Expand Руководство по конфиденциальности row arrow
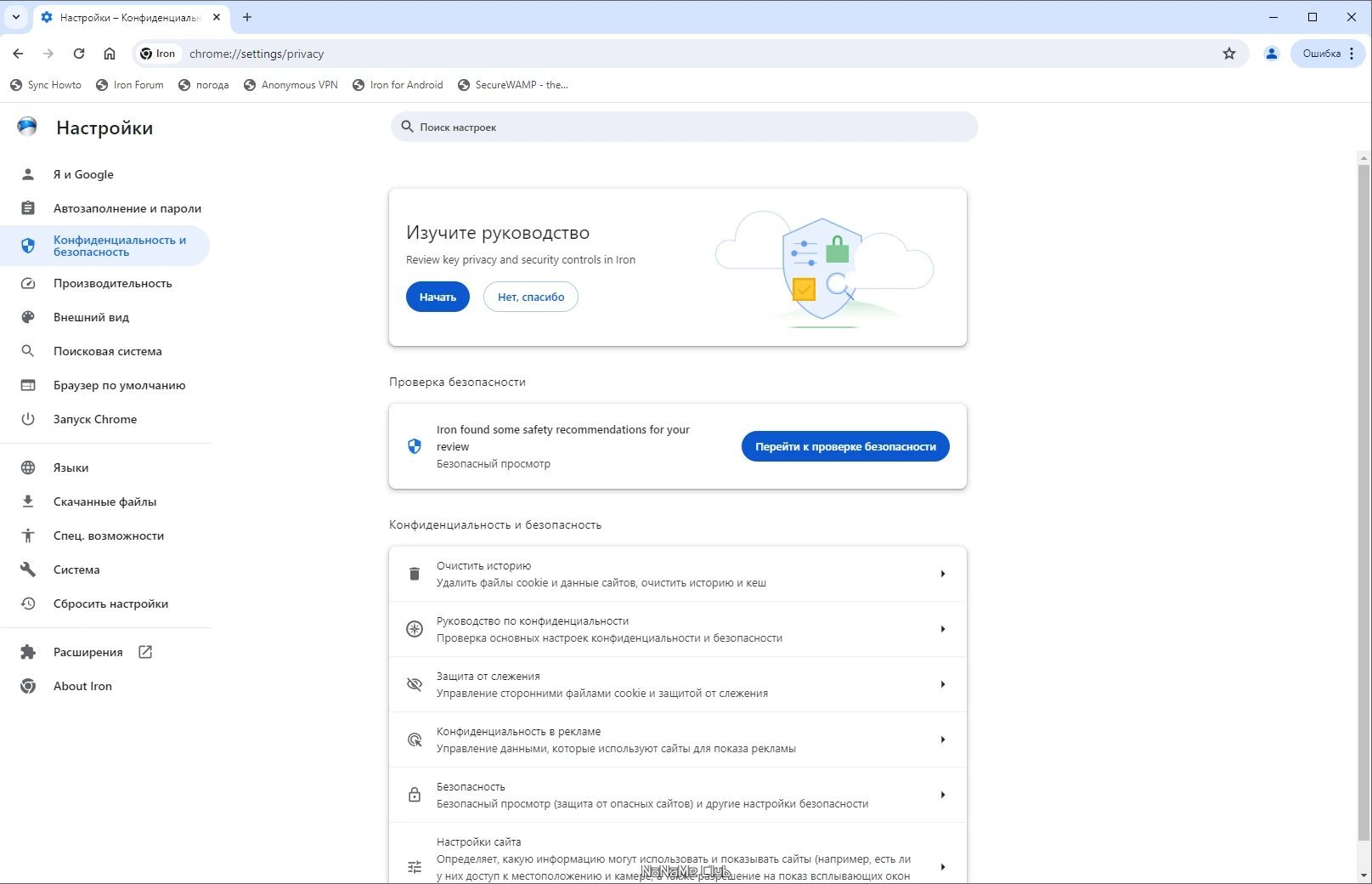Image resolution: width=1372 pixels, height=884 pixels. point(942,629)
